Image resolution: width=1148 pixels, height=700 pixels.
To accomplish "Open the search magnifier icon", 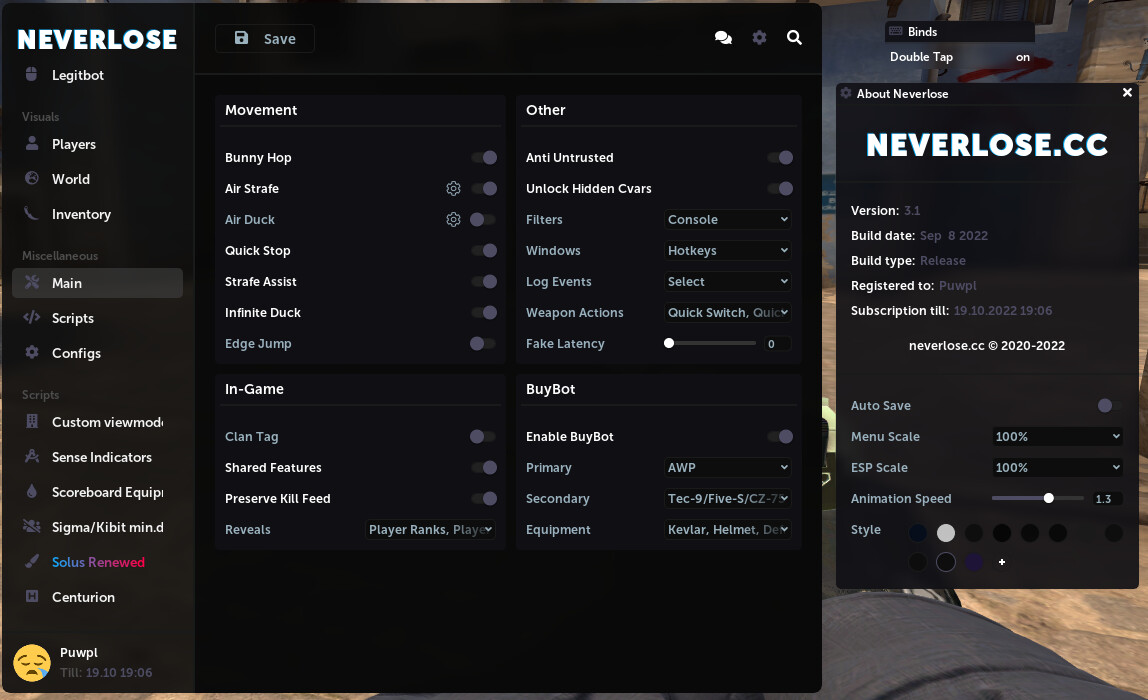I will (x=794, y=37).
